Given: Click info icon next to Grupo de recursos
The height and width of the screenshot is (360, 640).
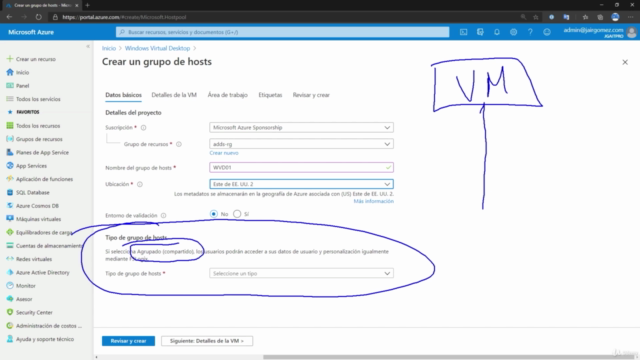Looking at the screenshot, I should [179, 144].
